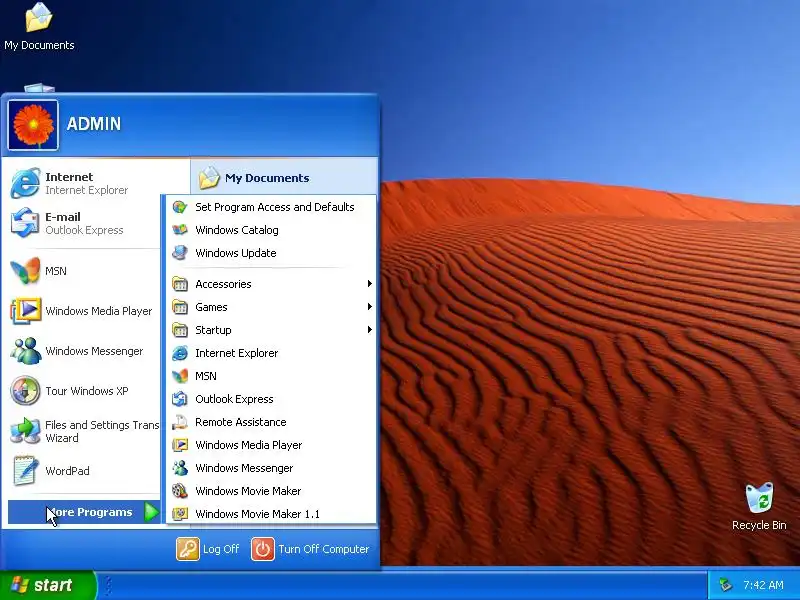Expand the Games submenu arrow
The image size is (800, 600).
click(369, 307)
